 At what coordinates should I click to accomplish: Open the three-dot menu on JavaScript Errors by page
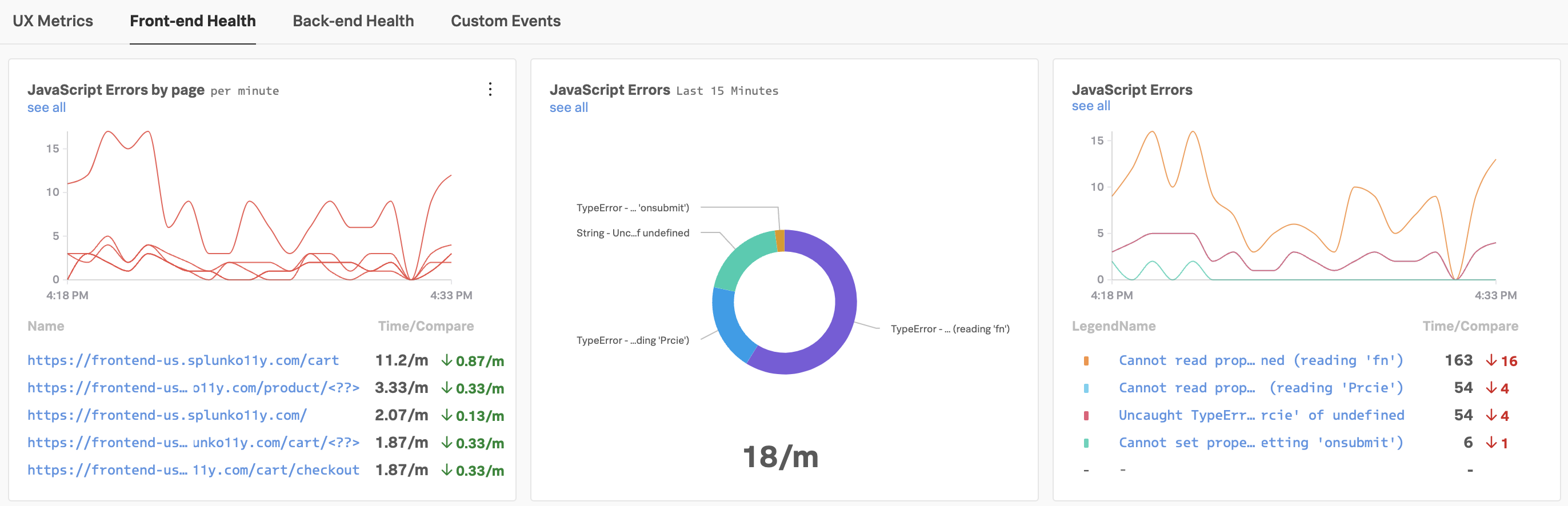point(490,90)
